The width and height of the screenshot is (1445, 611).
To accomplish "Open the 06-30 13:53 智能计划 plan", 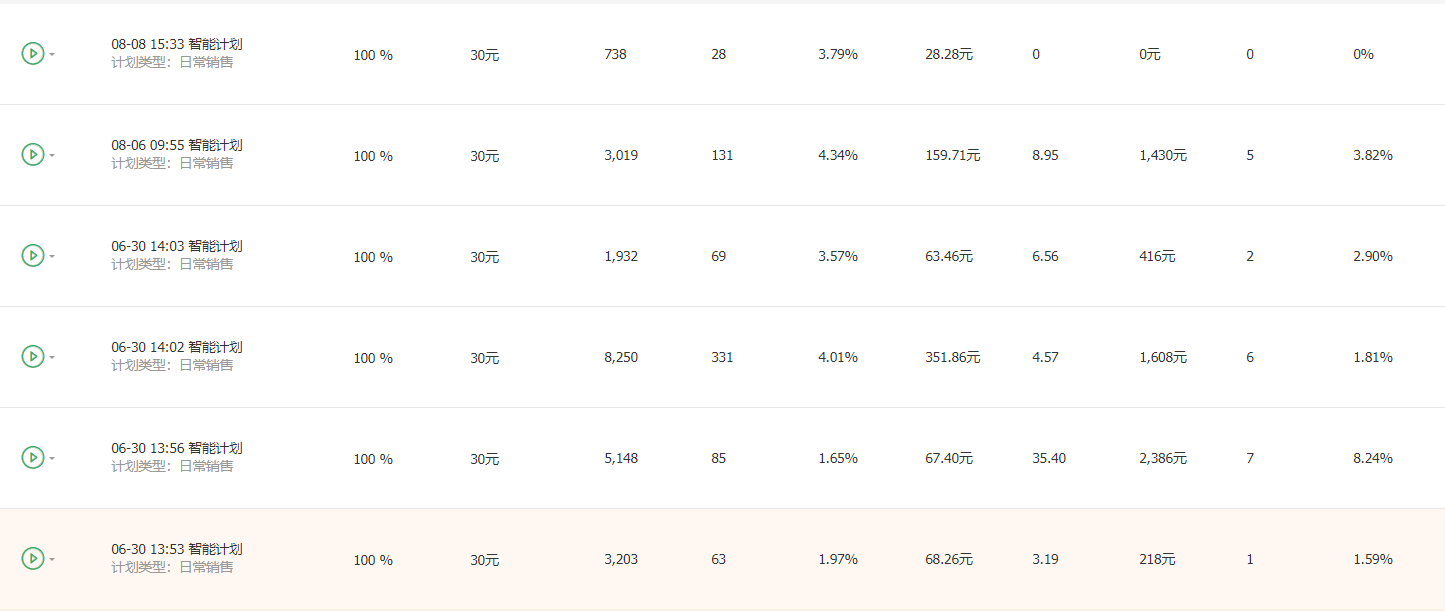I will tap(177, 549).
